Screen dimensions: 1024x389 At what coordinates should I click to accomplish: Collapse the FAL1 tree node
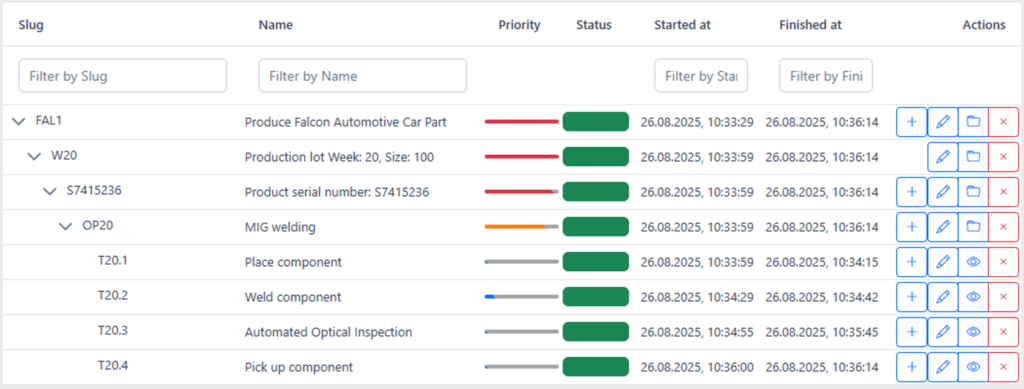[18, 121]
